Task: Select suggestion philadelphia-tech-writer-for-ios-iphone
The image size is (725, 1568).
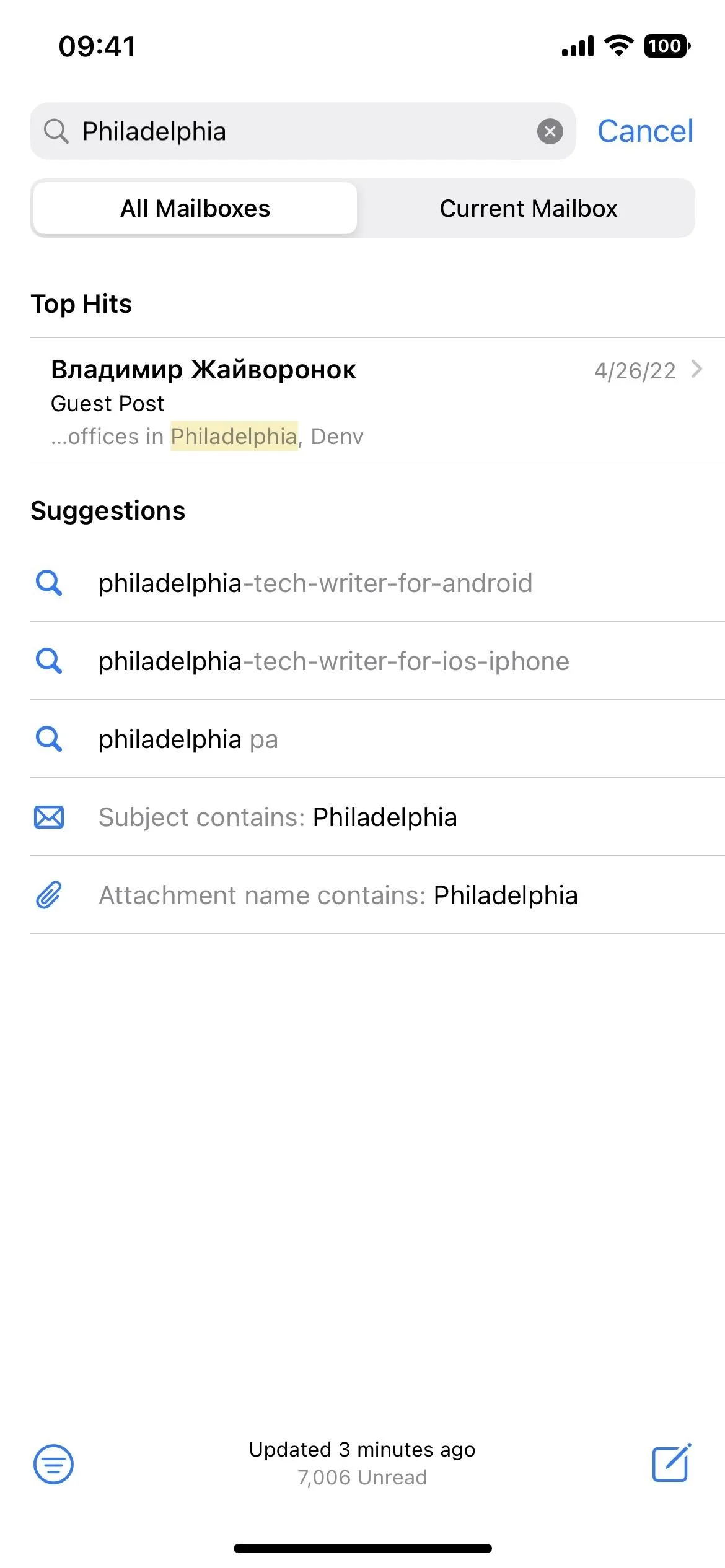Action: tap(377, 661)
